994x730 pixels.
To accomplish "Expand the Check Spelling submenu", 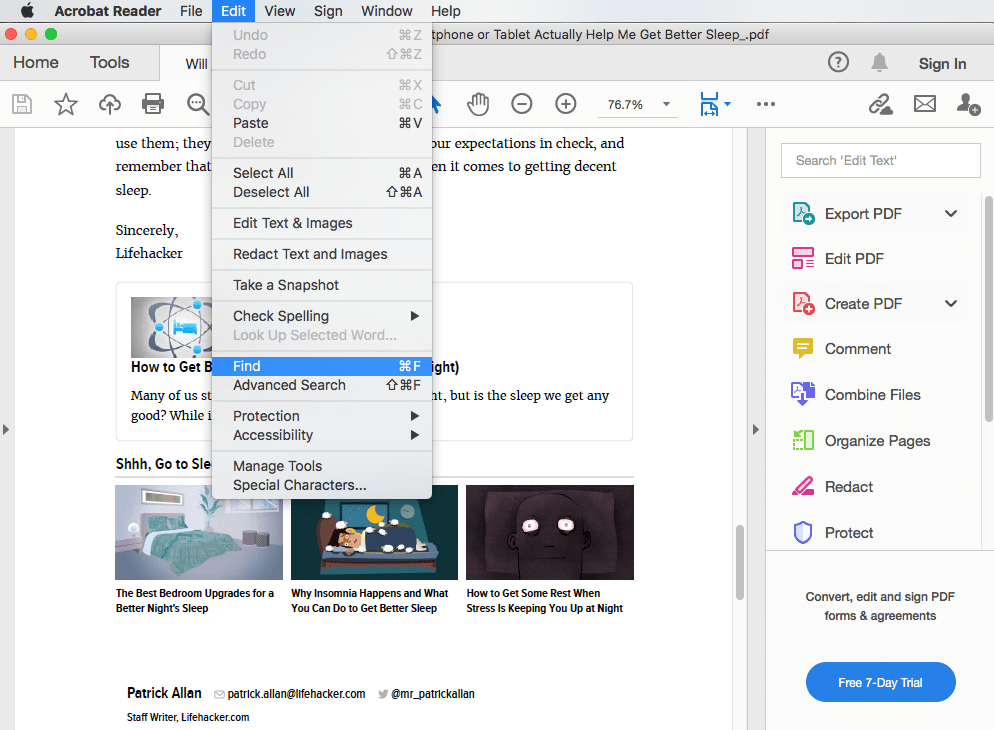I will point(415,316).
